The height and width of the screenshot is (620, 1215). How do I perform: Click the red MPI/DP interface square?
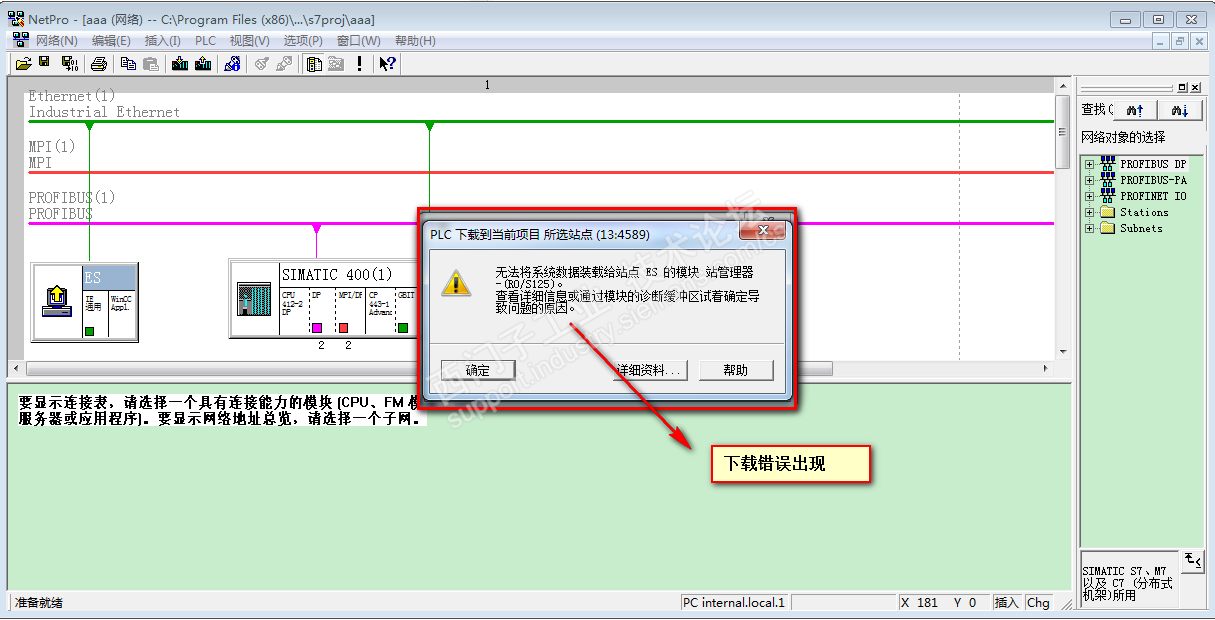click(x=343, y=328)
